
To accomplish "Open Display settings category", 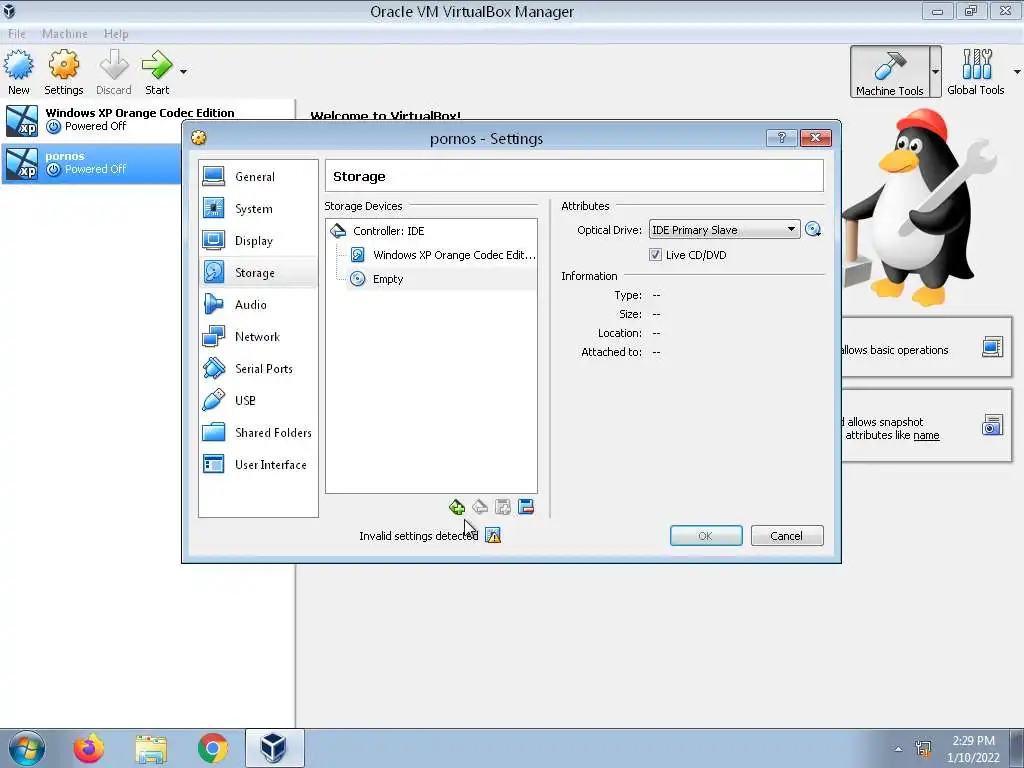I will click(x=258, y=240).
